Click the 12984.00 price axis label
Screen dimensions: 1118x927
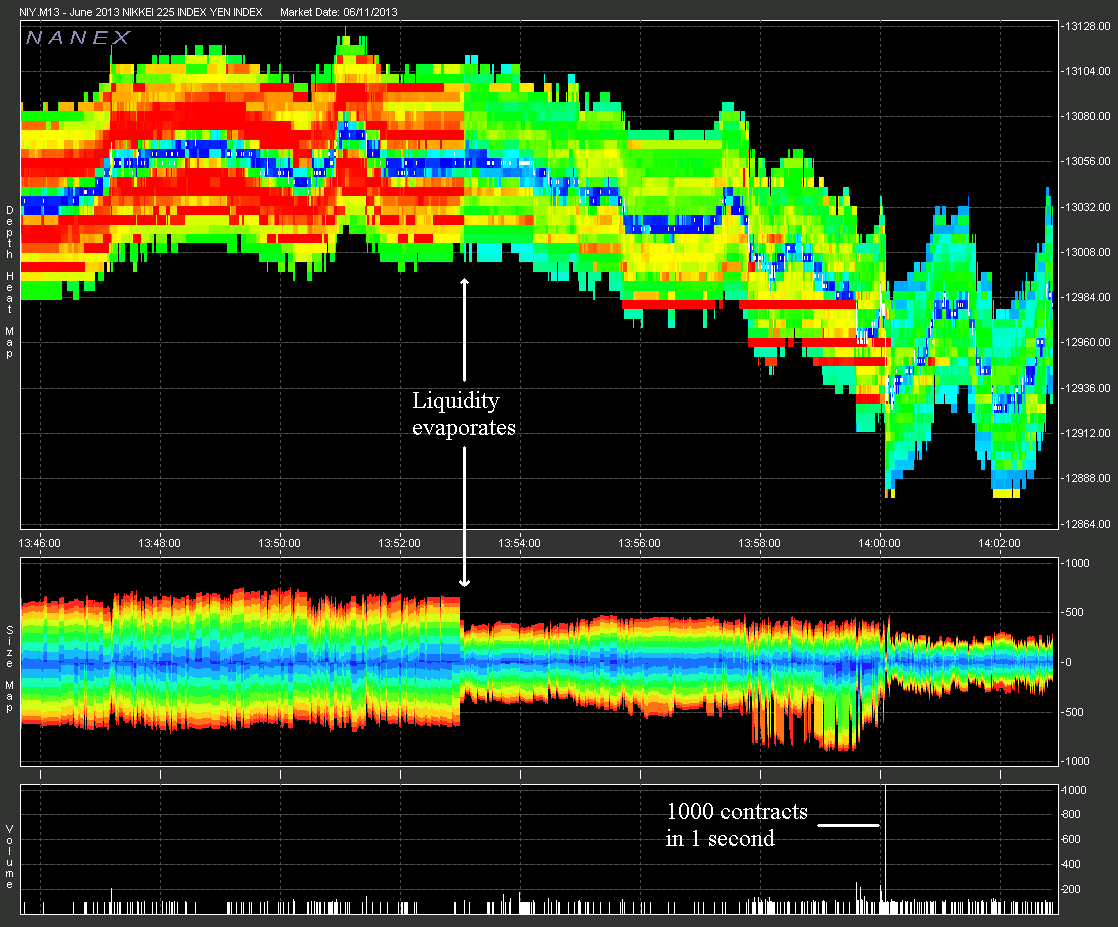pyautogui.click(x=1088, y=297)
